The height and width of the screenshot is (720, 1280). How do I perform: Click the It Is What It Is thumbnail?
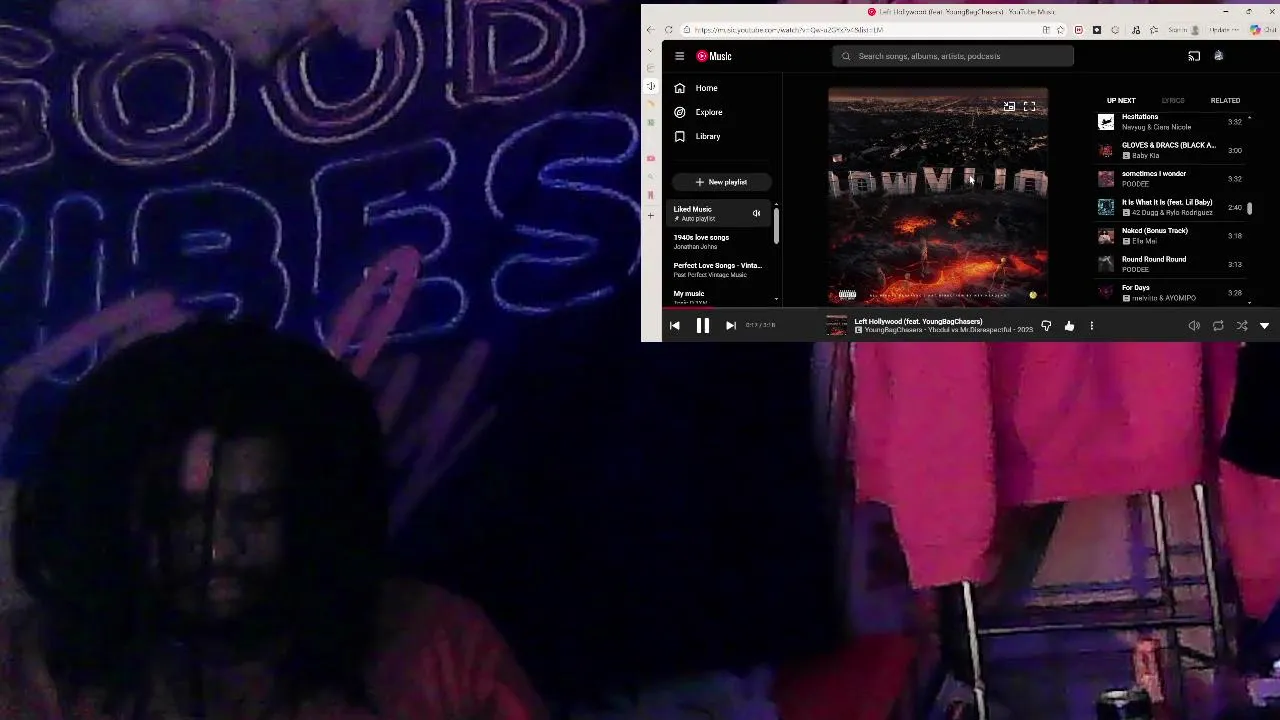(x=1105, y=207)
